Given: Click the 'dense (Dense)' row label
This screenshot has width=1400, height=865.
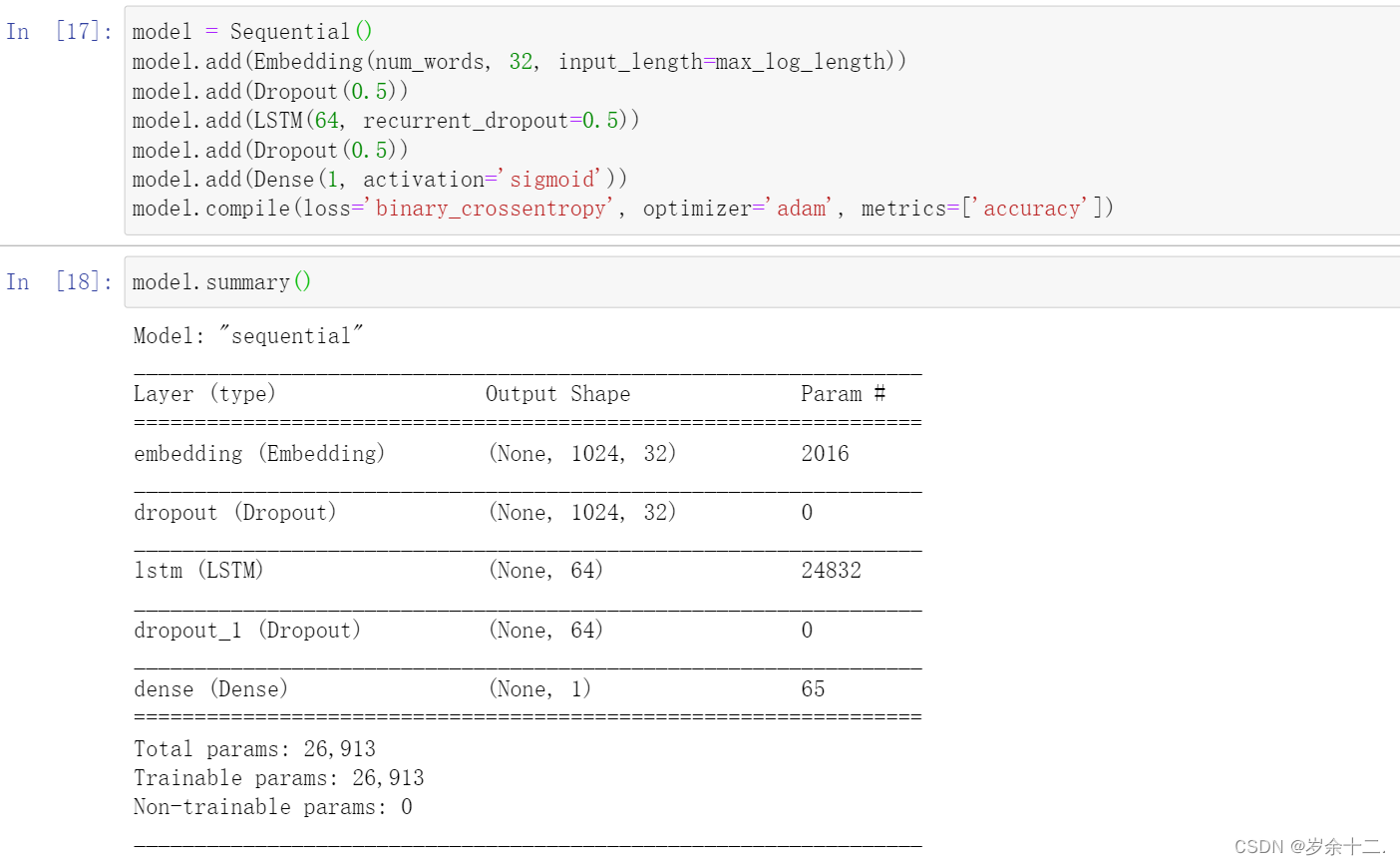Looking at the screenshot, I should (210, 689).
